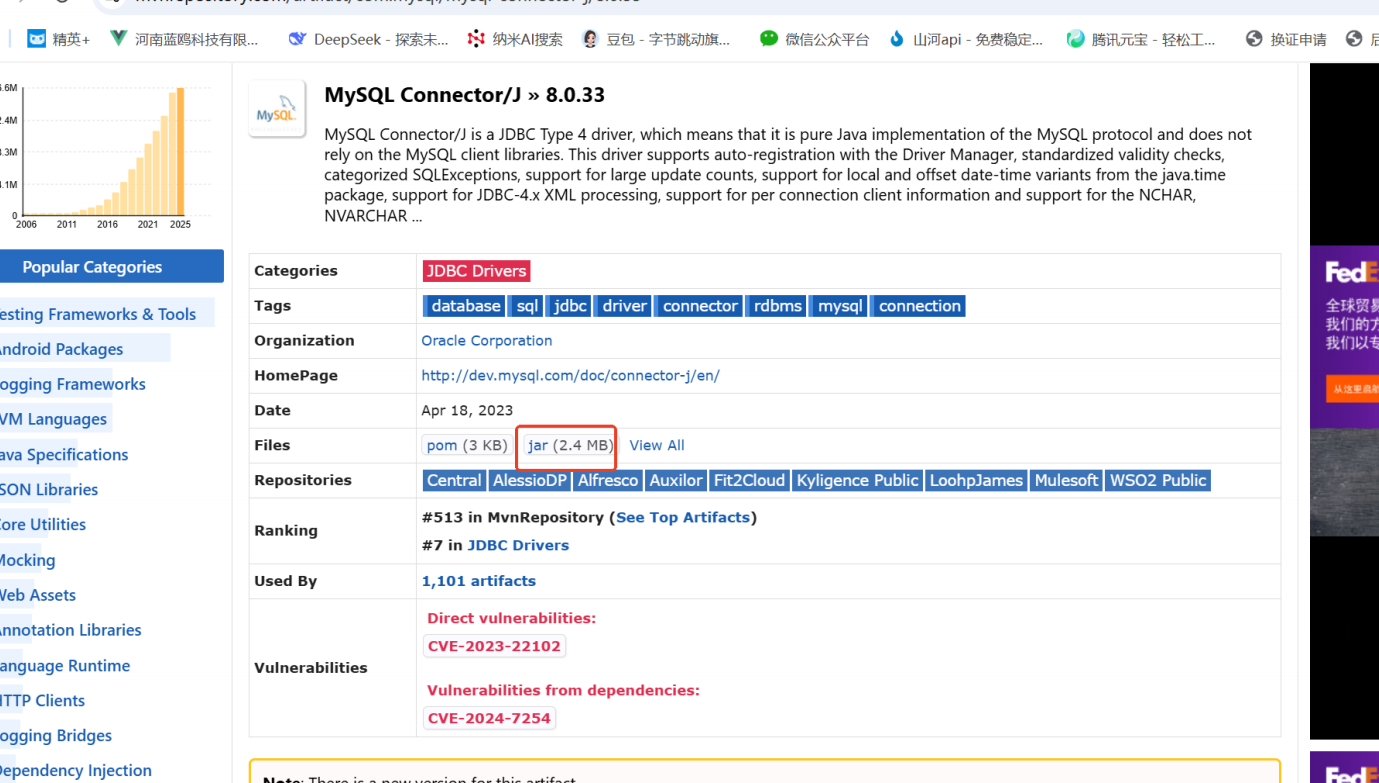Open CVE-2024-7254 vulnerability details
The height and width of the screenshot is (783, 1379).
point(489,719)
